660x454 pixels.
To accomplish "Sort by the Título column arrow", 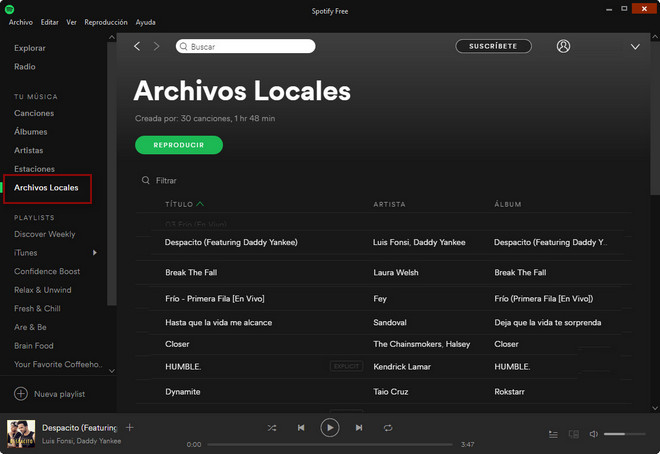I will (200, 204).
